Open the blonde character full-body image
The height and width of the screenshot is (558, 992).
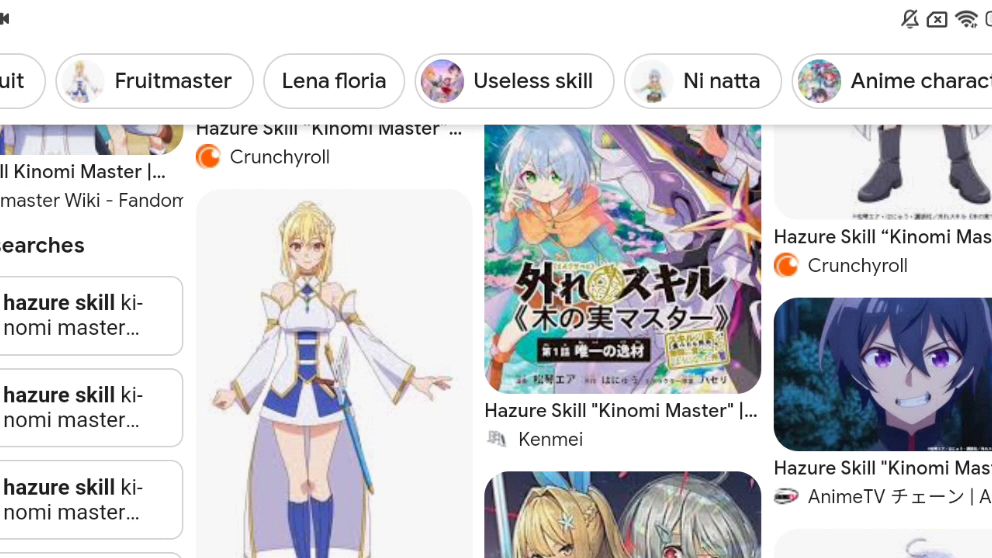(x=334, y=373)
